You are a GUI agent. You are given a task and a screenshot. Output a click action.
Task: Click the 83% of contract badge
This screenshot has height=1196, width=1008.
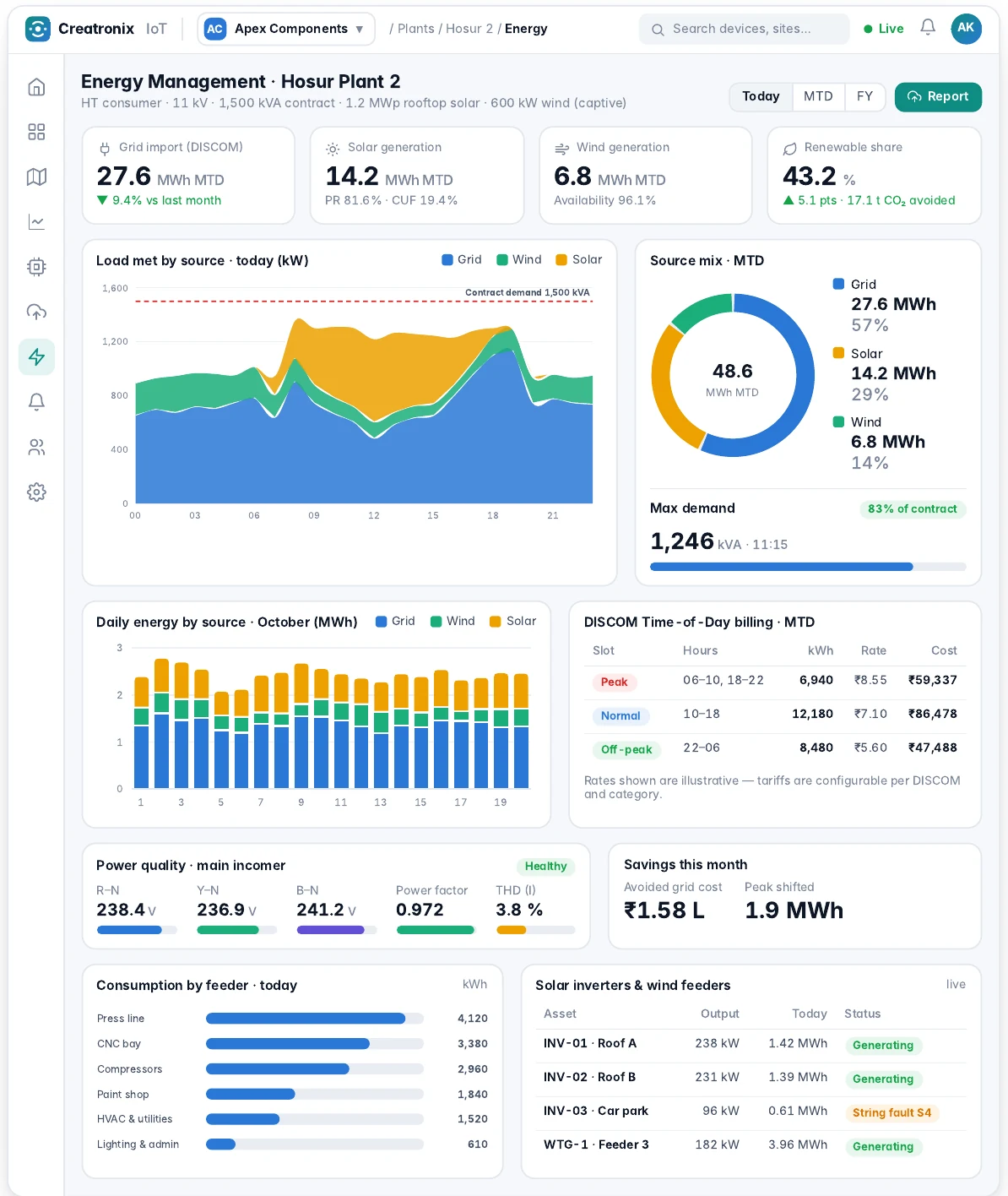coord(913,509)
